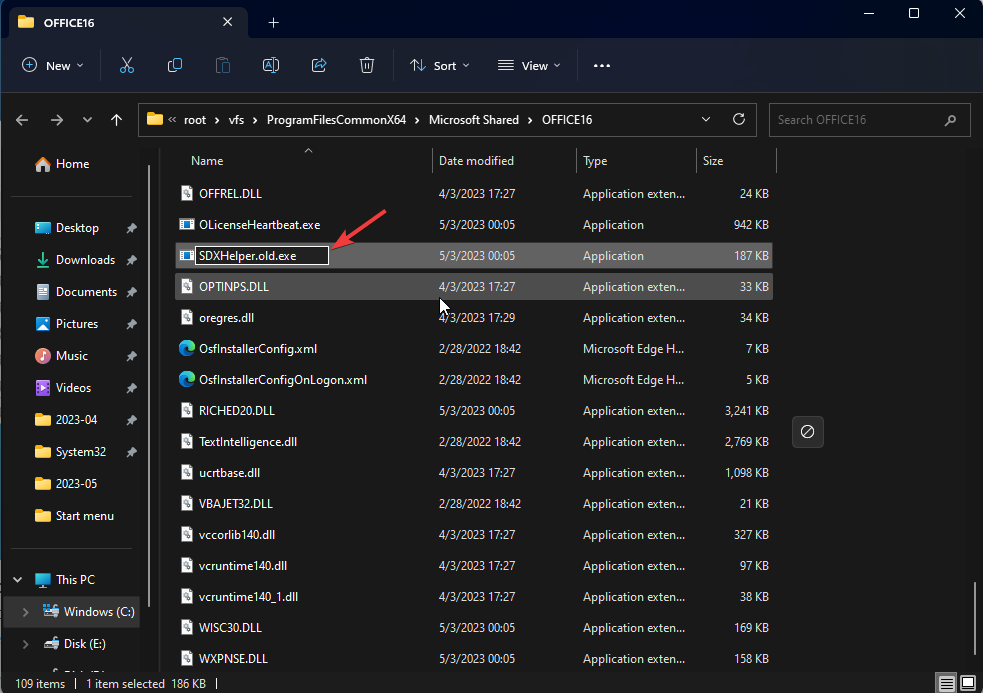Click the search magnifier icon
983x693 pixels.
[x=950, y=120]
